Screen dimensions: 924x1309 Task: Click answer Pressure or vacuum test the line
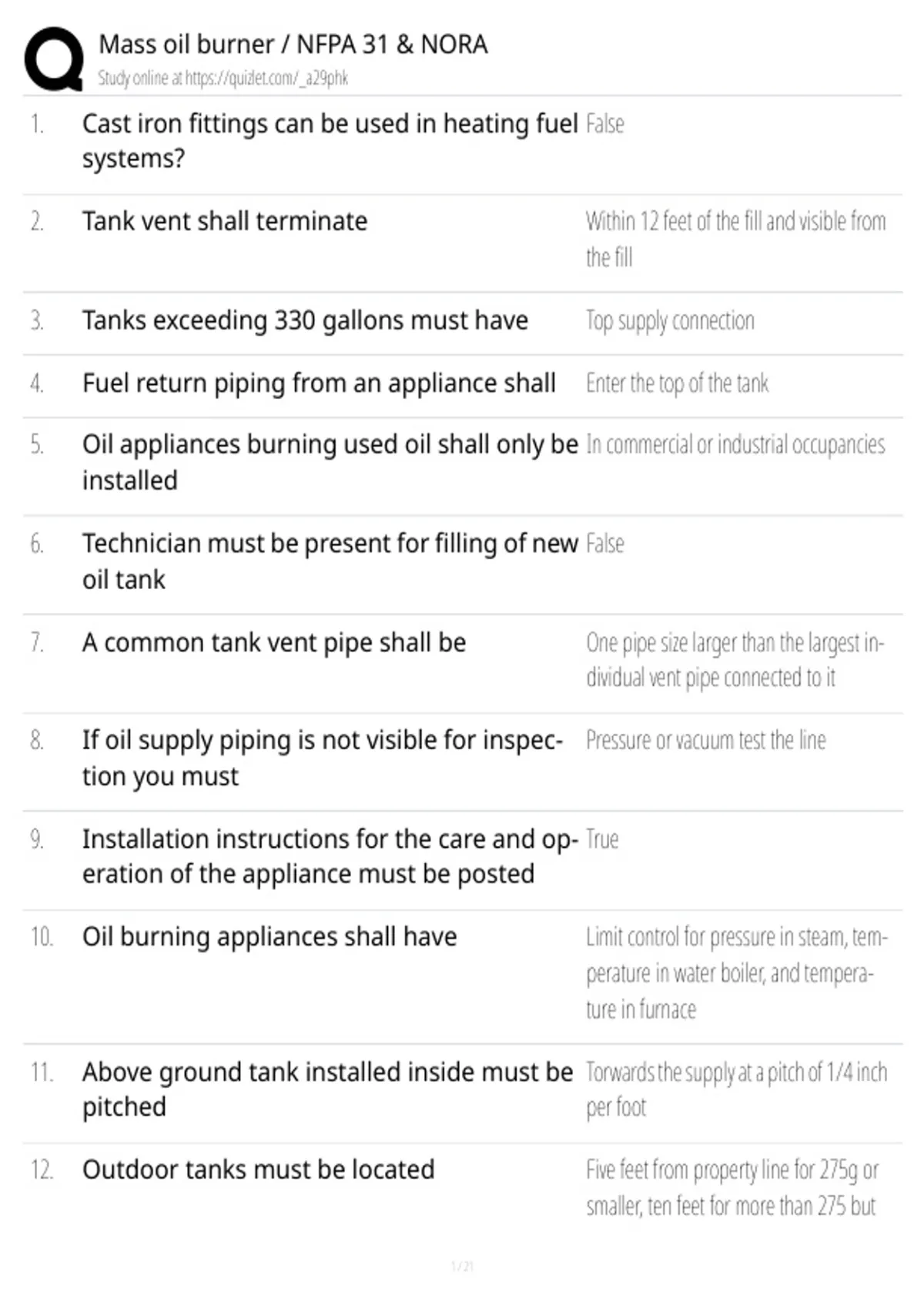(x=706, y=741)
